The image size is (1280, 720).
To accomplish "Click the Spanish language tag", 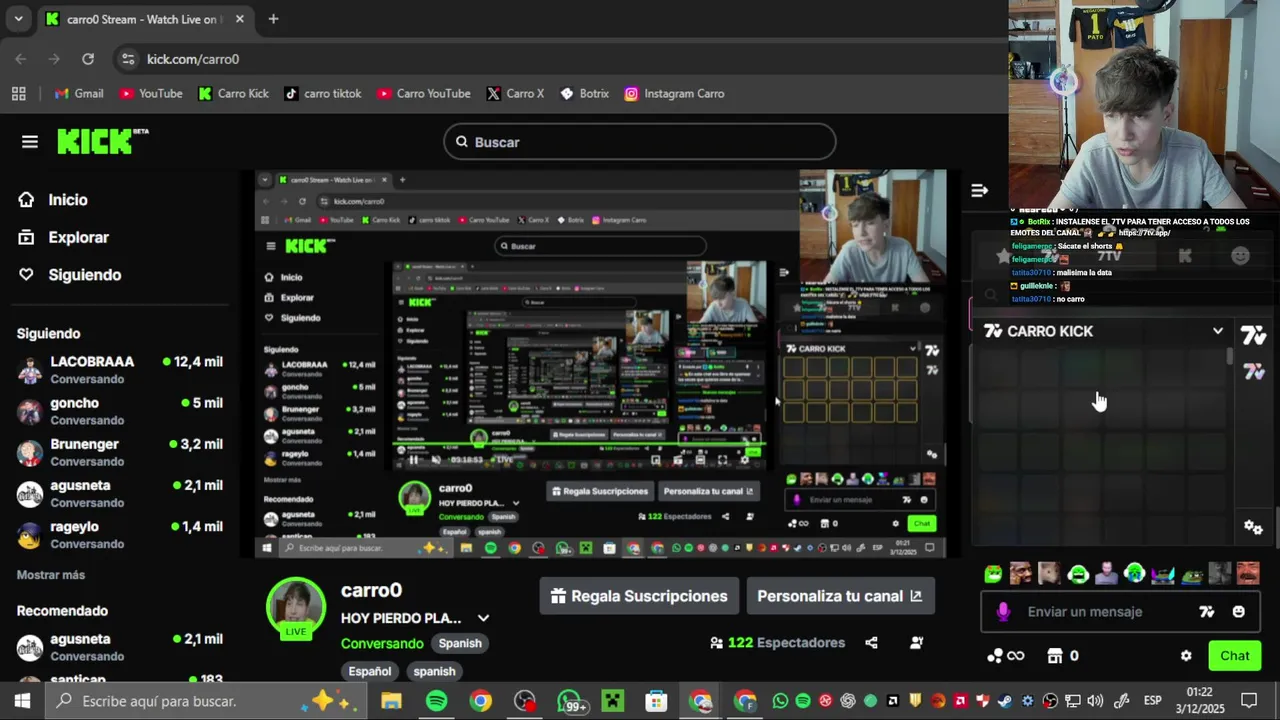I will point(460,643).
